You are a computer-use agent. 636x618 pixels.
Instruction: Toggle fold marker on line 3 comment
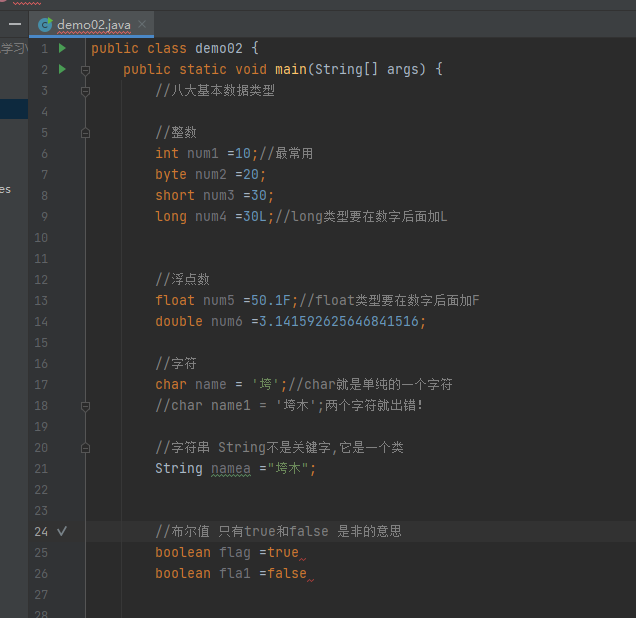(x=85, y=91)
